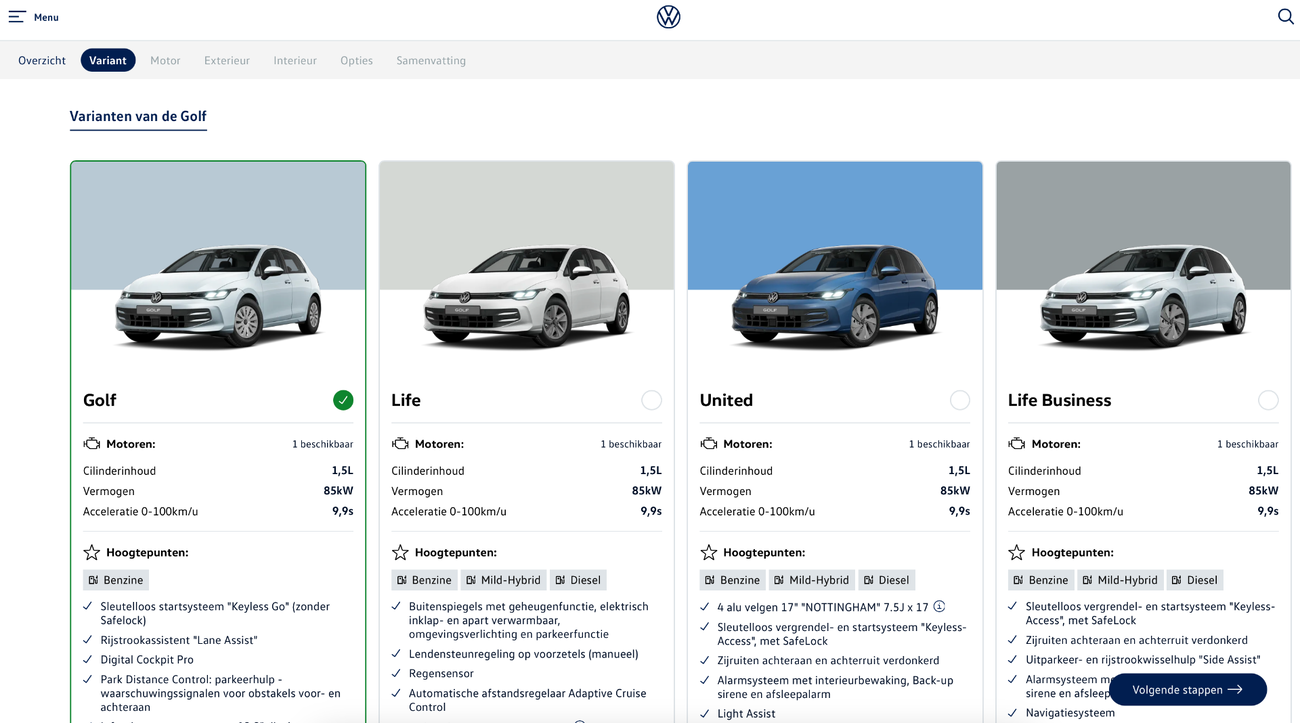Click the Life variant car image
This screenshot has height=723, width=1300.
[527, 296]
